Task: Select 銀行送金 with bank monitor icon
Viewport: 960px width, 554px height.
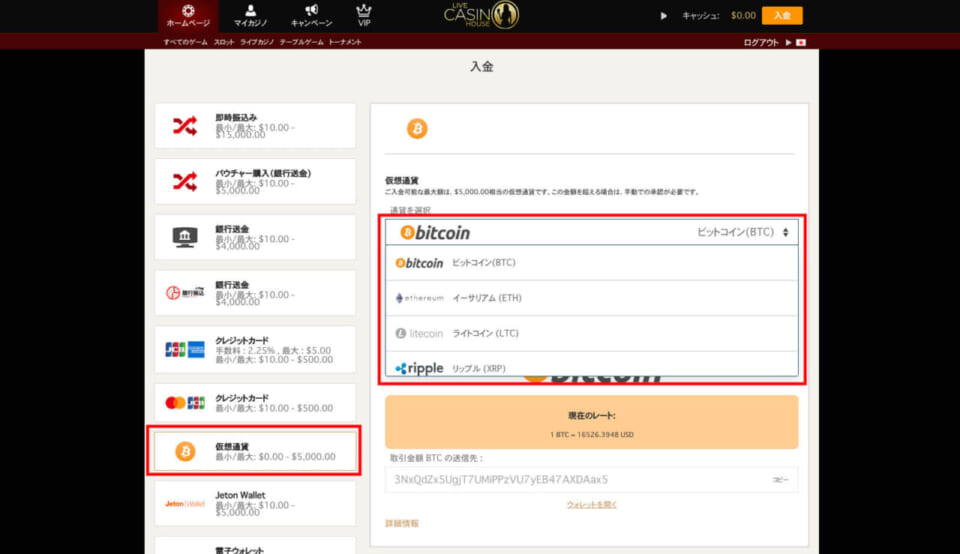Action: coord(255,237)
